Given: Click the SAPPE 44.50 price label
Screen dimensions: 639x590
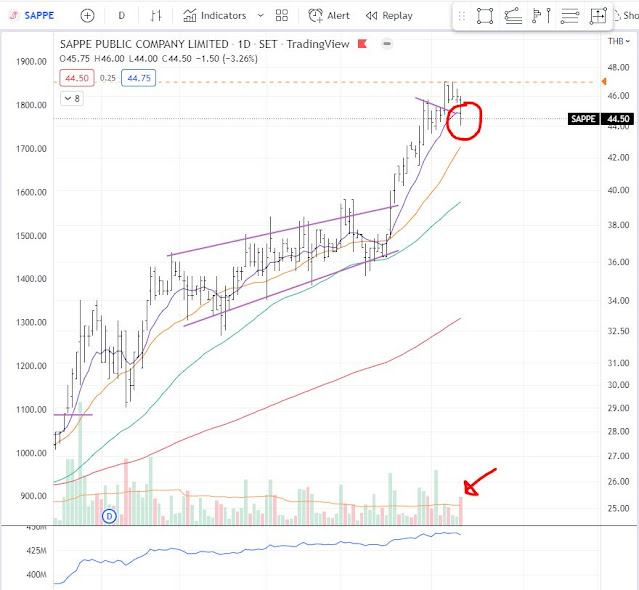Looking at the screenshot, I should (601, 119).
